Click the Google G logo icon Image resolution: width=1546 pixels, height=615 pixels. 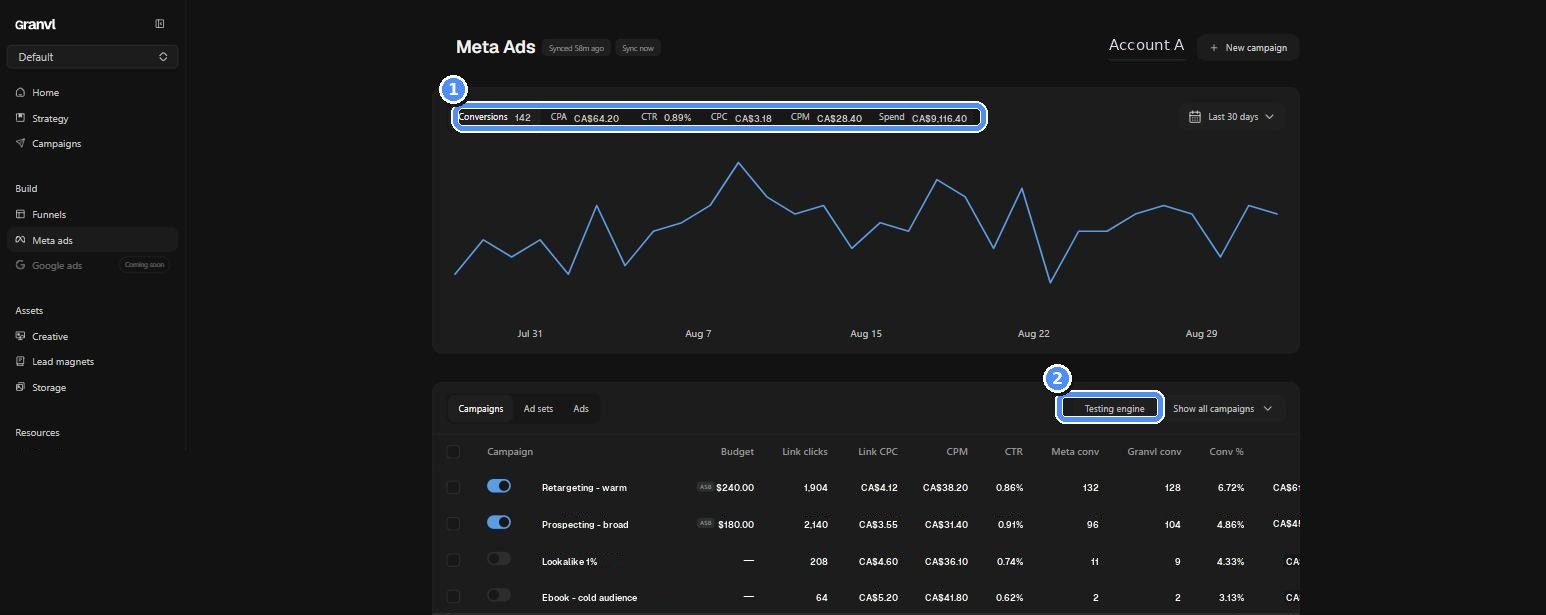[20, 265]
